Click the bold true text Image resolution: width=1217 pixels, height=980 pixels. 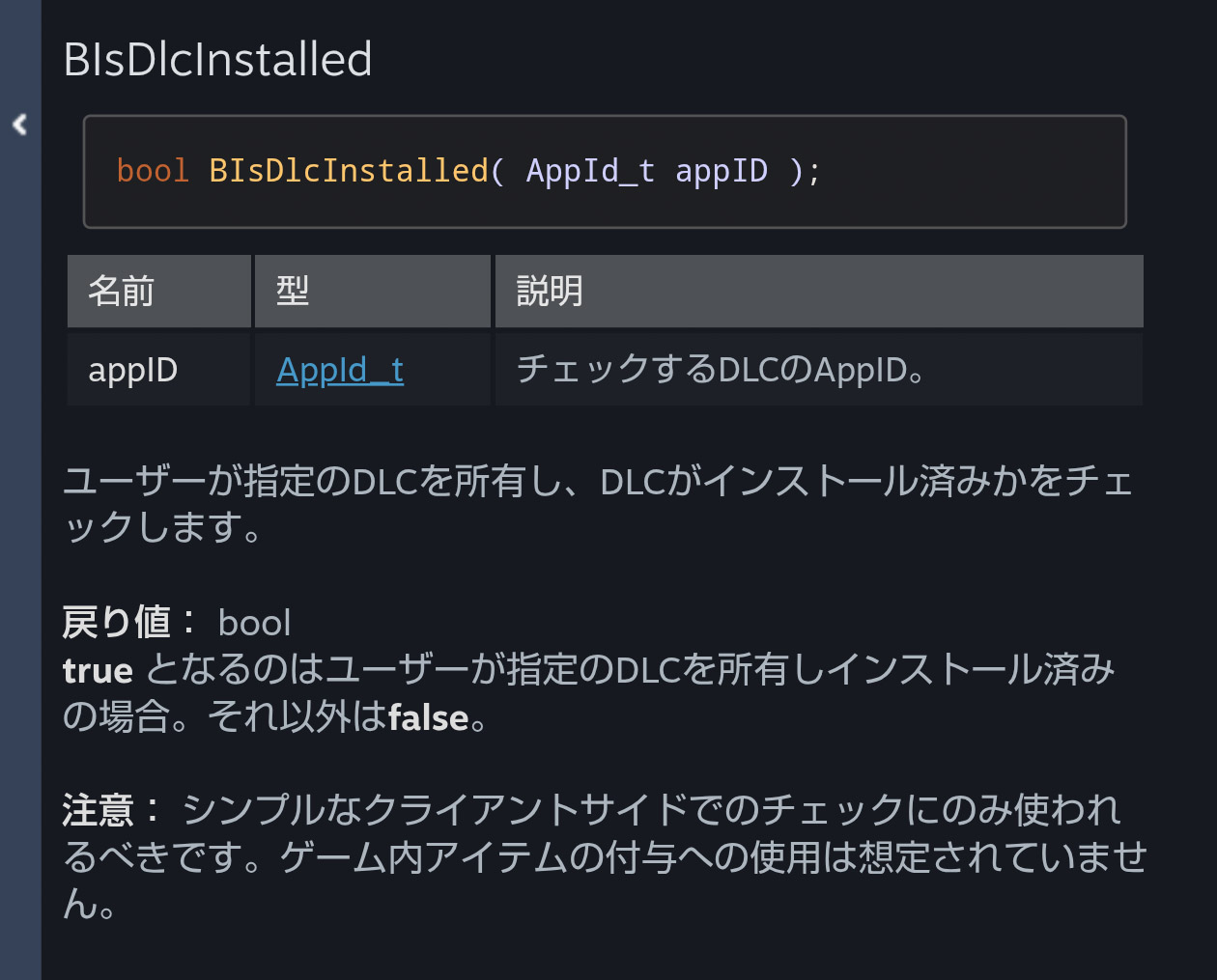point(98,670)
